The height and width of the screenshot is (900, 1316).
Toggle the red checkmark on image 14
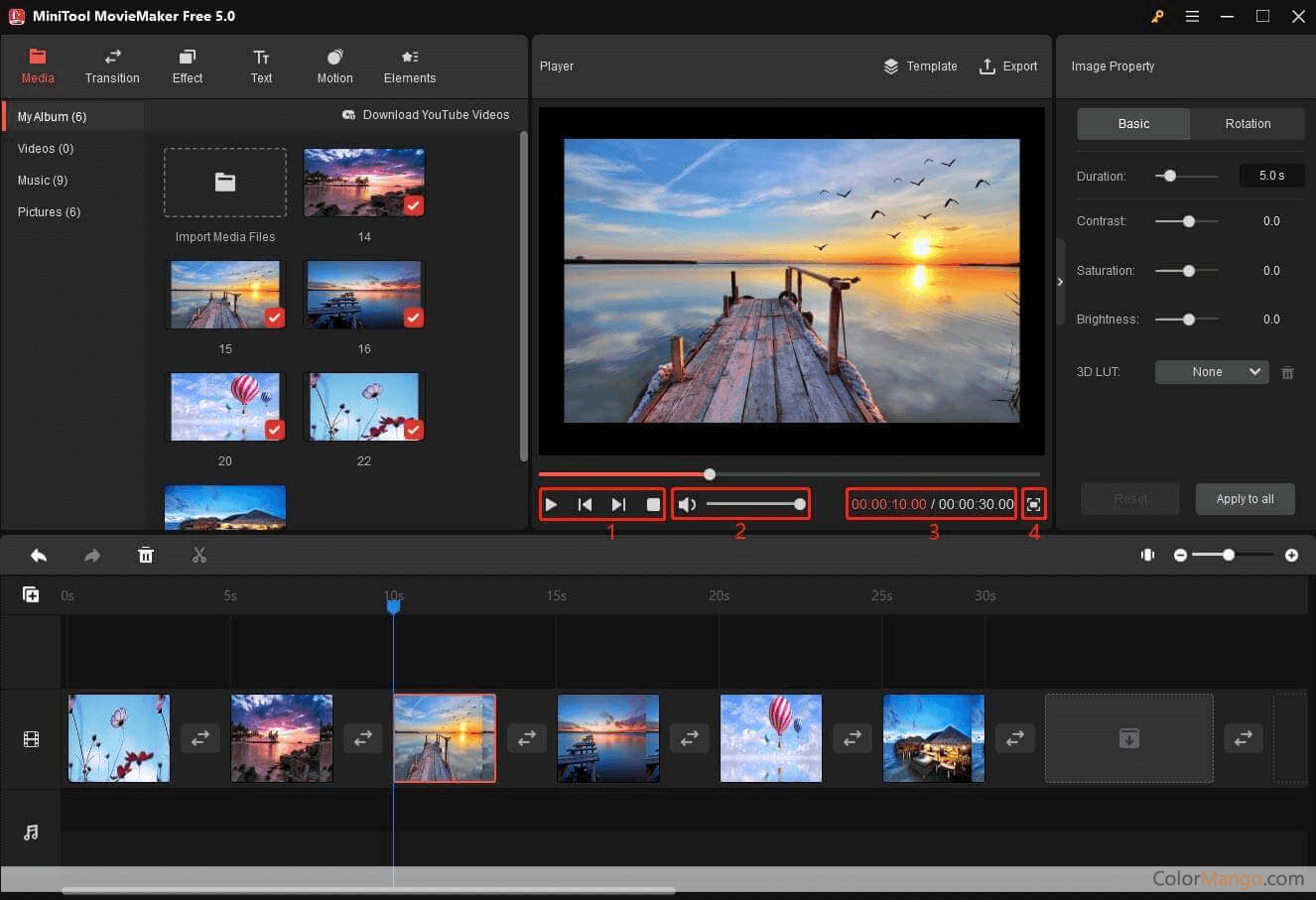pos(413,205)
